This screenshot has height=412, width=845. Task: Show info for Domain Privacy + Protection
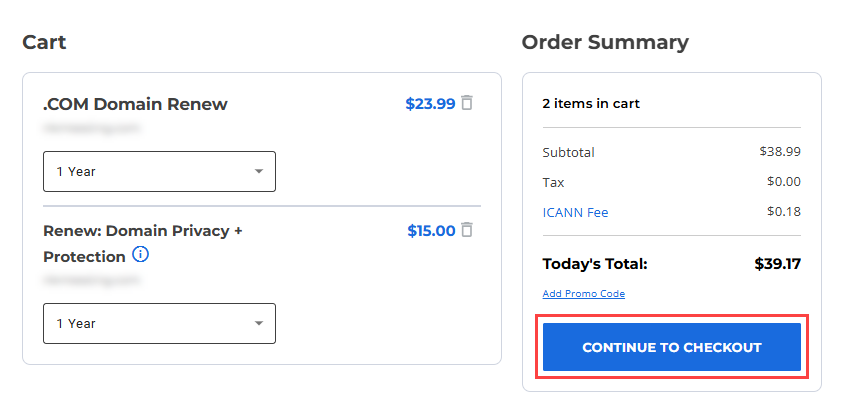140,255
